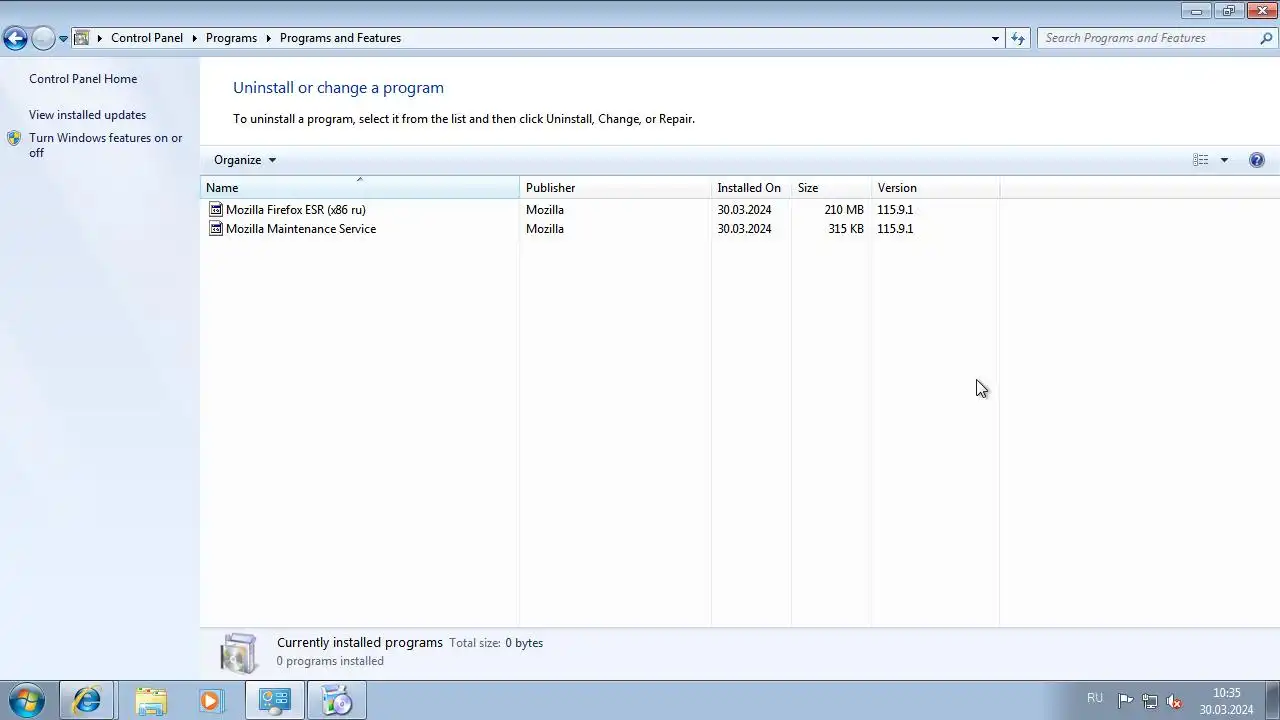Click the RU language indicator
The image size is (1280, 720).
point(1095,698)
